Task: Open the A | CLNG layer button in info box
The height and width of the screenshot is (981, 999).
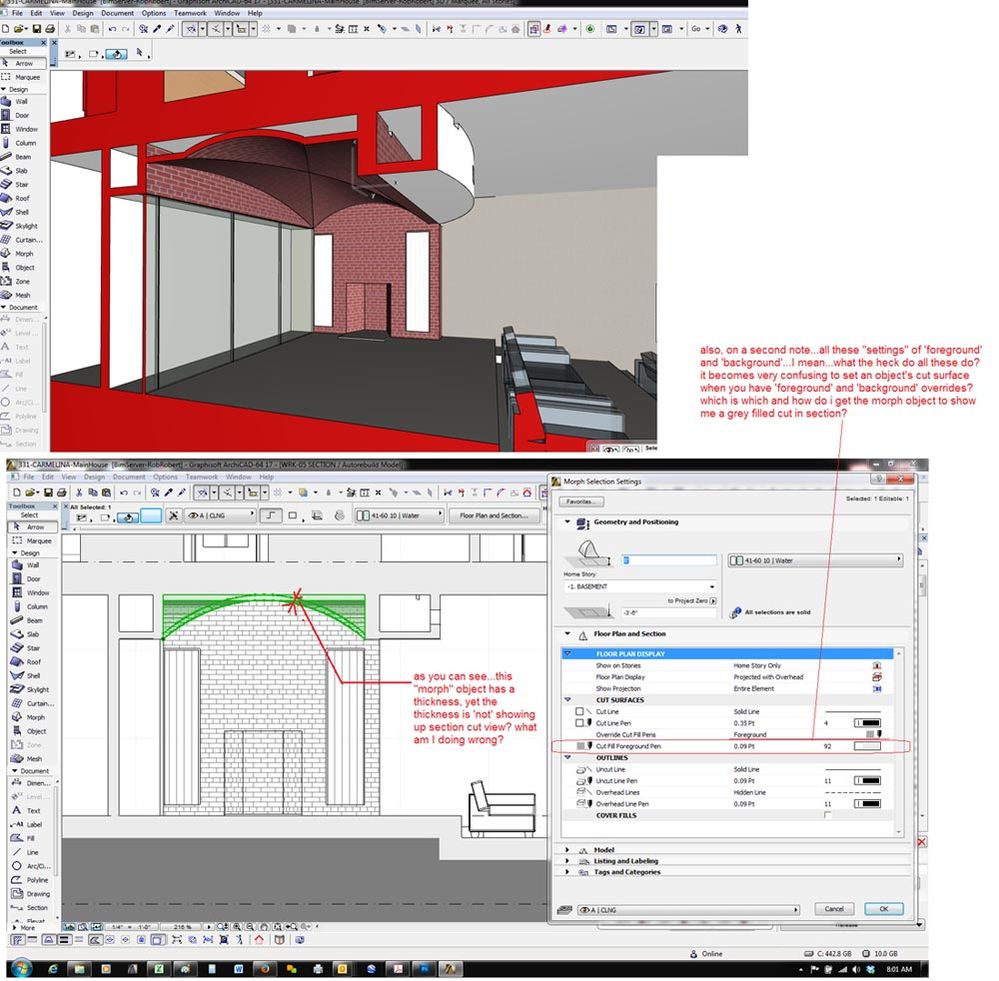Action: [220, 515]
